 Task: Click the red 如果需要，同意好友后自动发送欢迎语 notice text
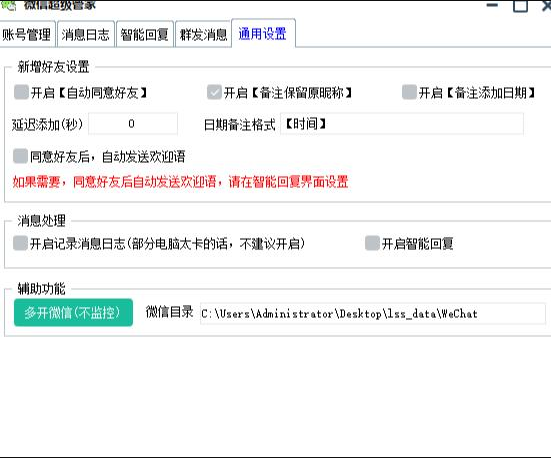pyautogui.click(x=180, y=182)
